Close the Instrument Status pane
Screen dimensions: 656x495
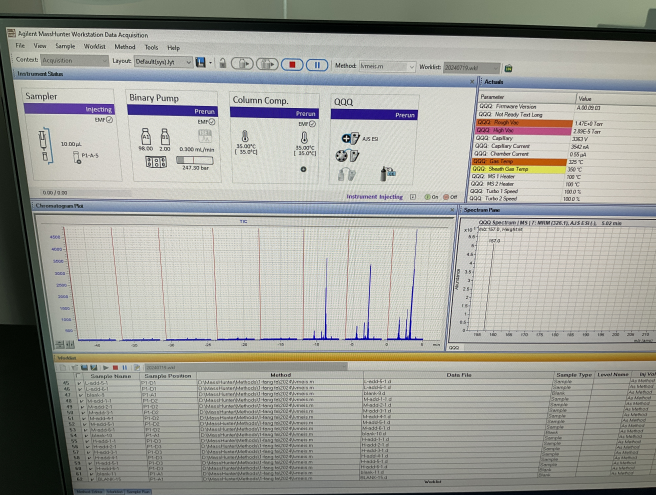(472, 82)
